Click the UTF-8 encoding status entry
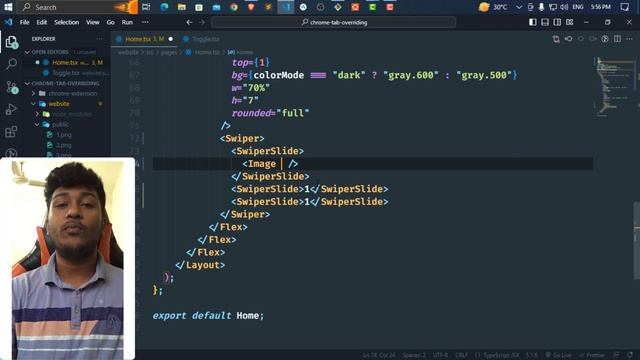 click(x=440, y=355)
